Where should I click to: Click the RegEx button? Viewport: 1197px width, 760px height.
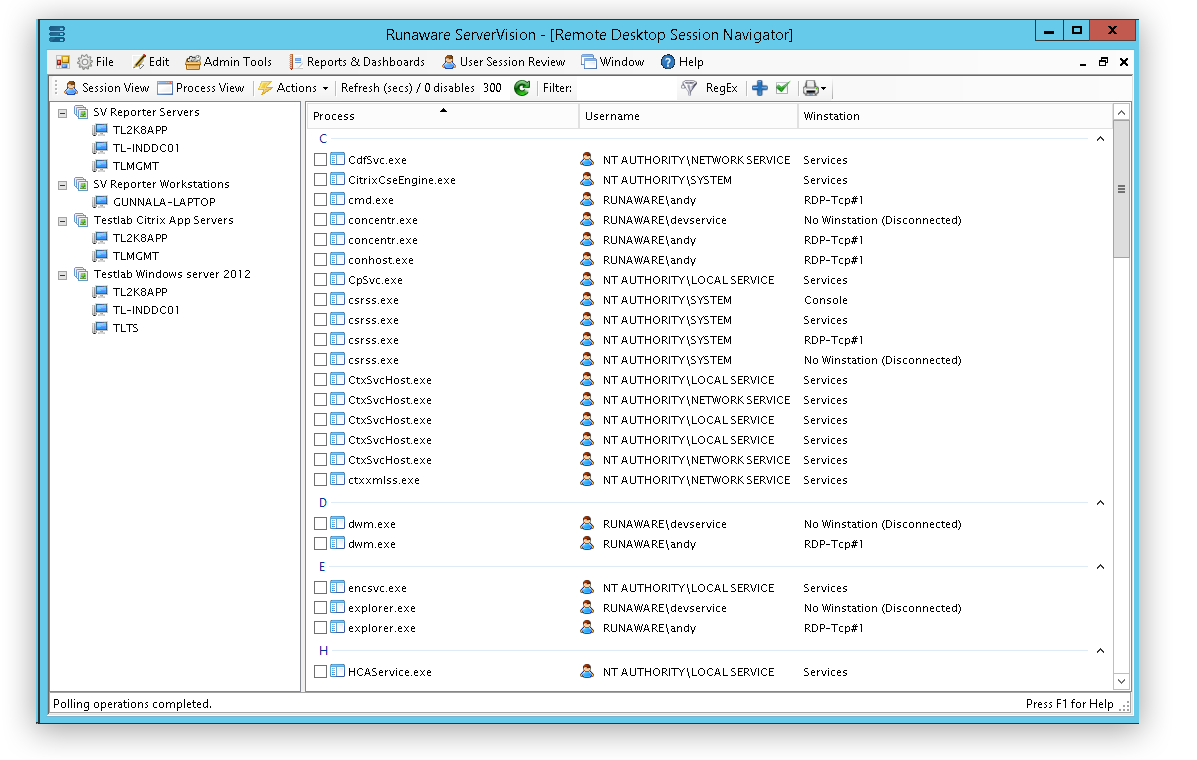(721, 89)
